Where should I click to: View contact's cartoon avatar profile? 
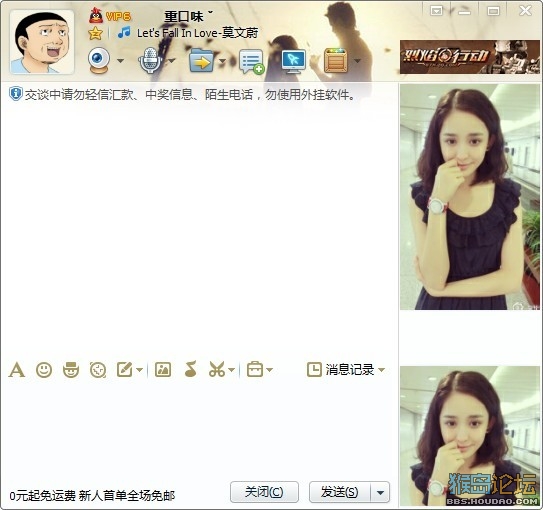pyautogui.click(x=42, y=42)
